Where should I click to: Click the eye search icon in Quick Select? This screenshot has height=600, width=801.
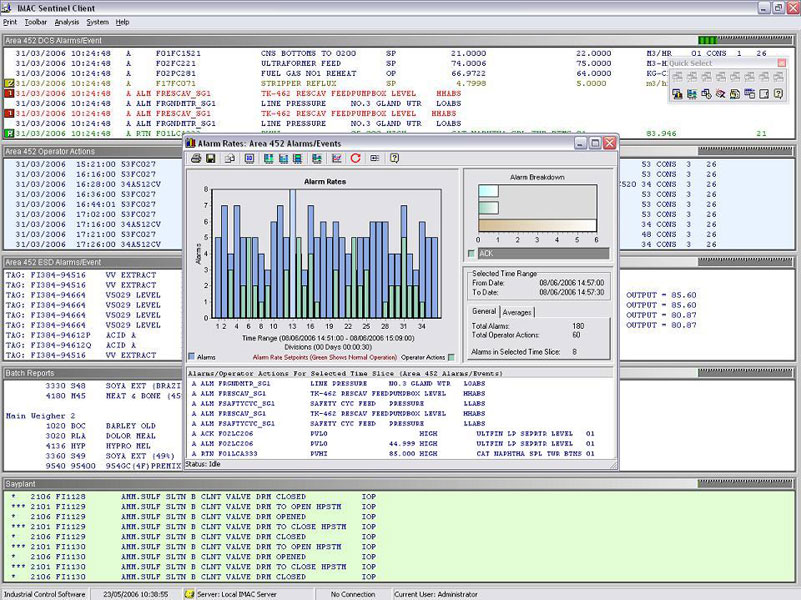click(x=720, y=94)
